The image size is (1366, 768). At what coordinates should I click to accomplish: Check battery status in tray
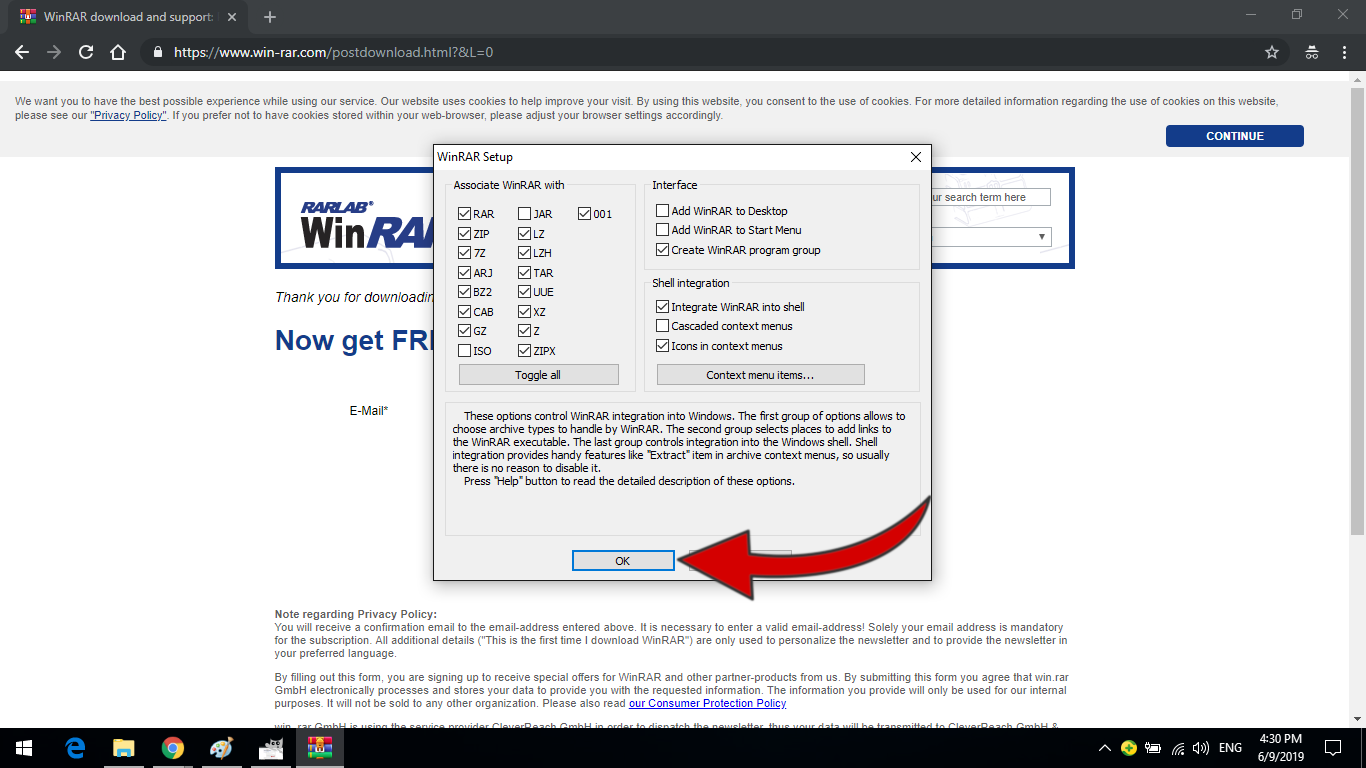(x=1153, y=748)
